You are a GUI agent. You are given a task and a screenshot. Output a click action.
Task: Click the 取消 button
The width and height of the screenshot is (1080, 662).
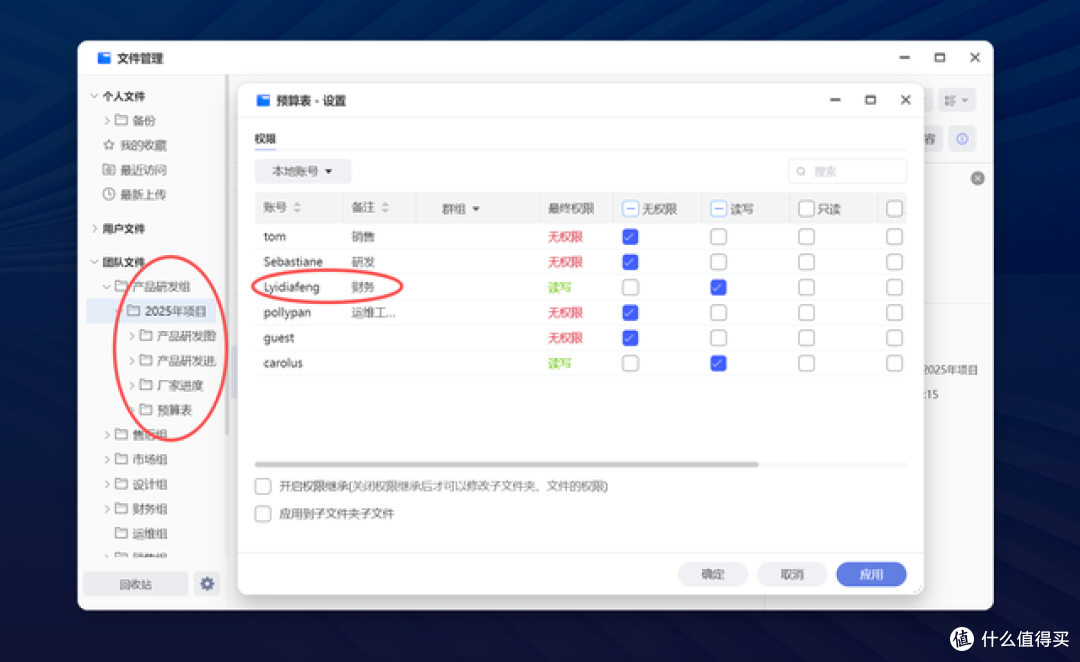coord(792,574)
